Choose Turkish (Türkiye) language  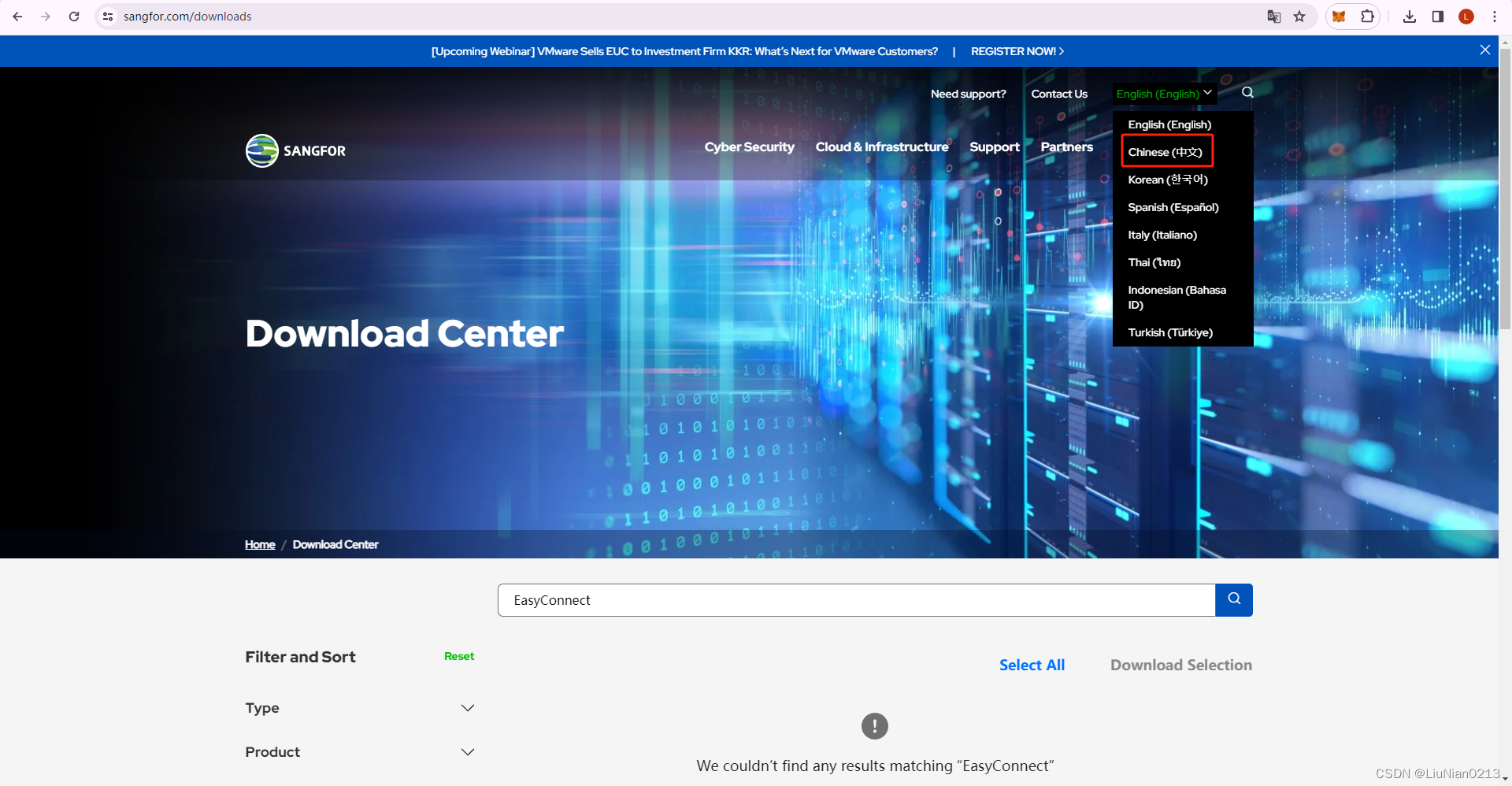1170,332
